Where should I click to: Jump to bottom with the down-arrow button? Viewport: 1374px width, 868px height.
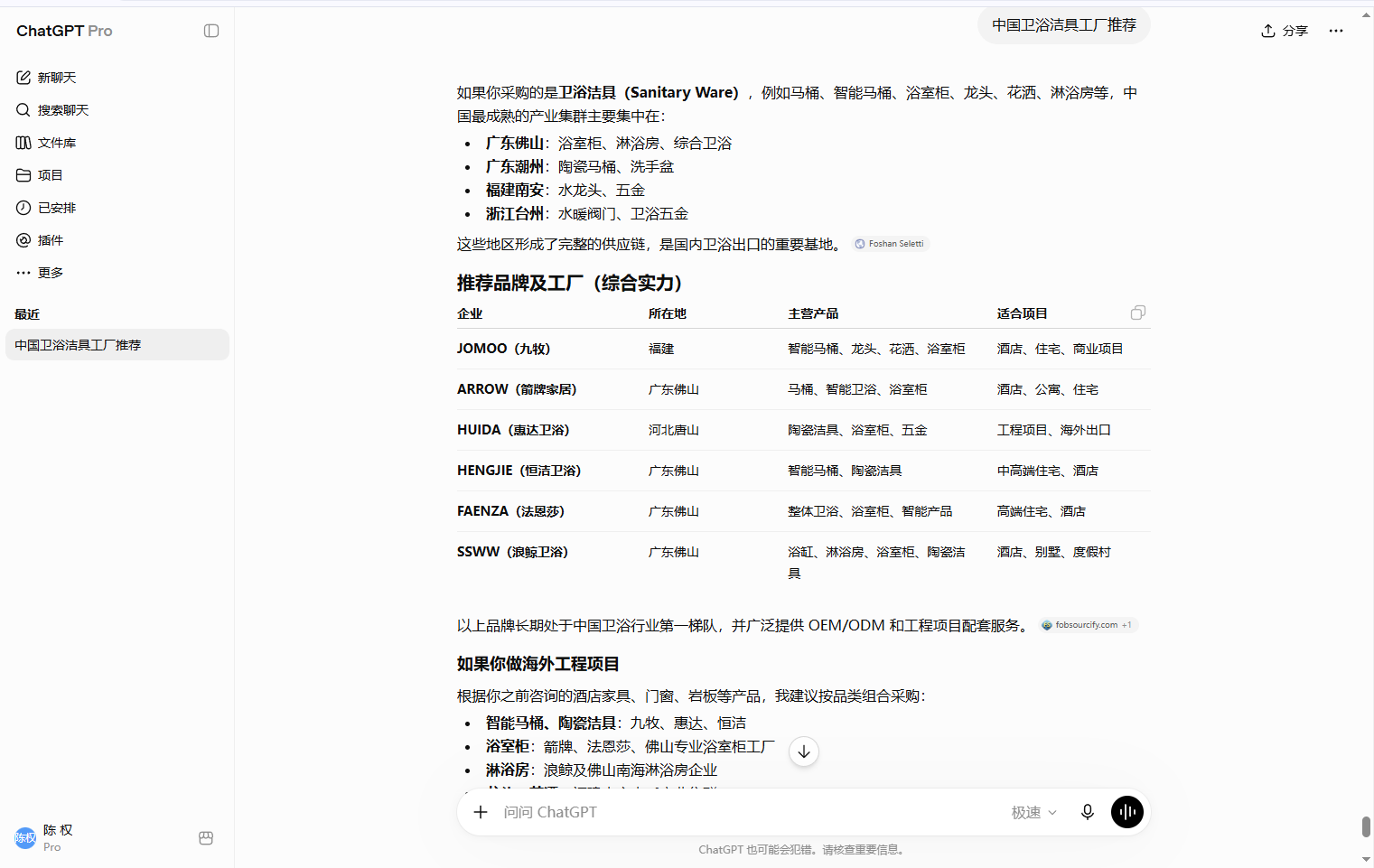point(804,751)
